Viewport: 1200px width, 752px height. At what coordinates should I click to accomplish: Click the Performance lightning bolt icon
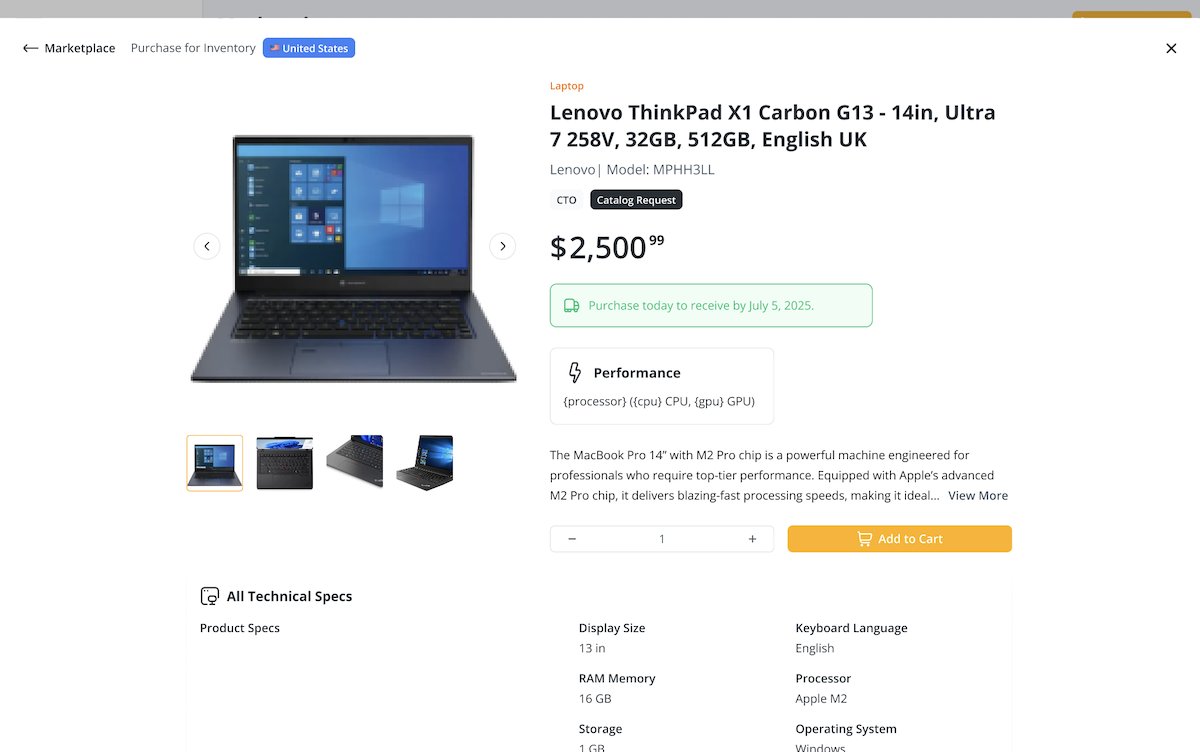pyautogui.click(x=575, y=373)
